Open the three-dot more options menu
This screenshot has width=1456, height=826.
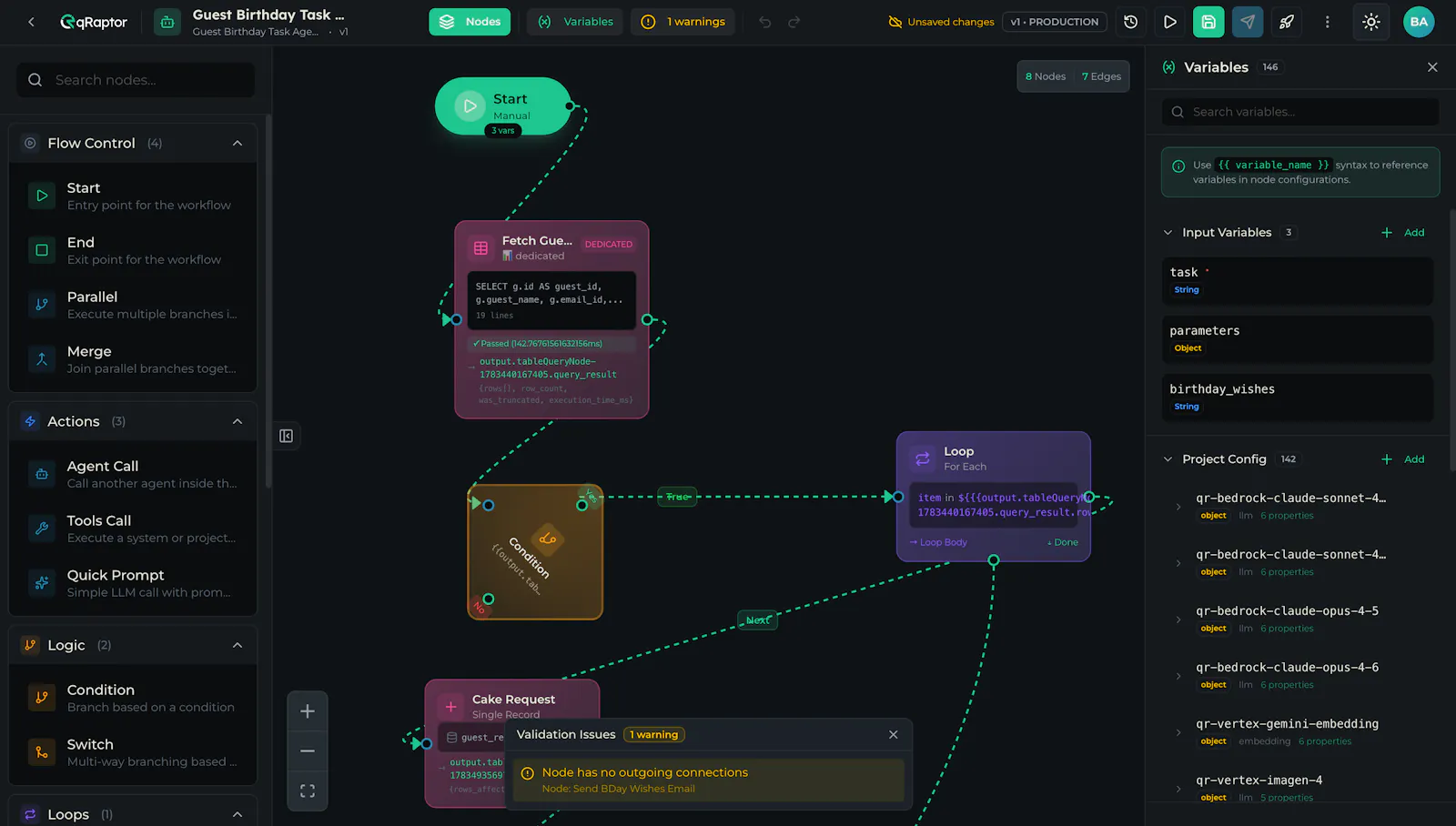1327,22
